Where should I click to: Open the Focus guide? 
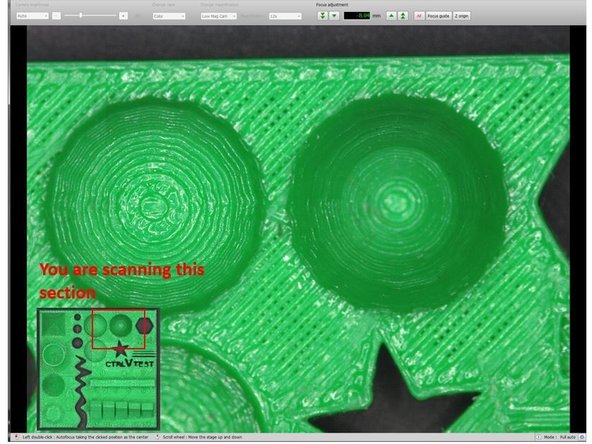coord(438,16)
